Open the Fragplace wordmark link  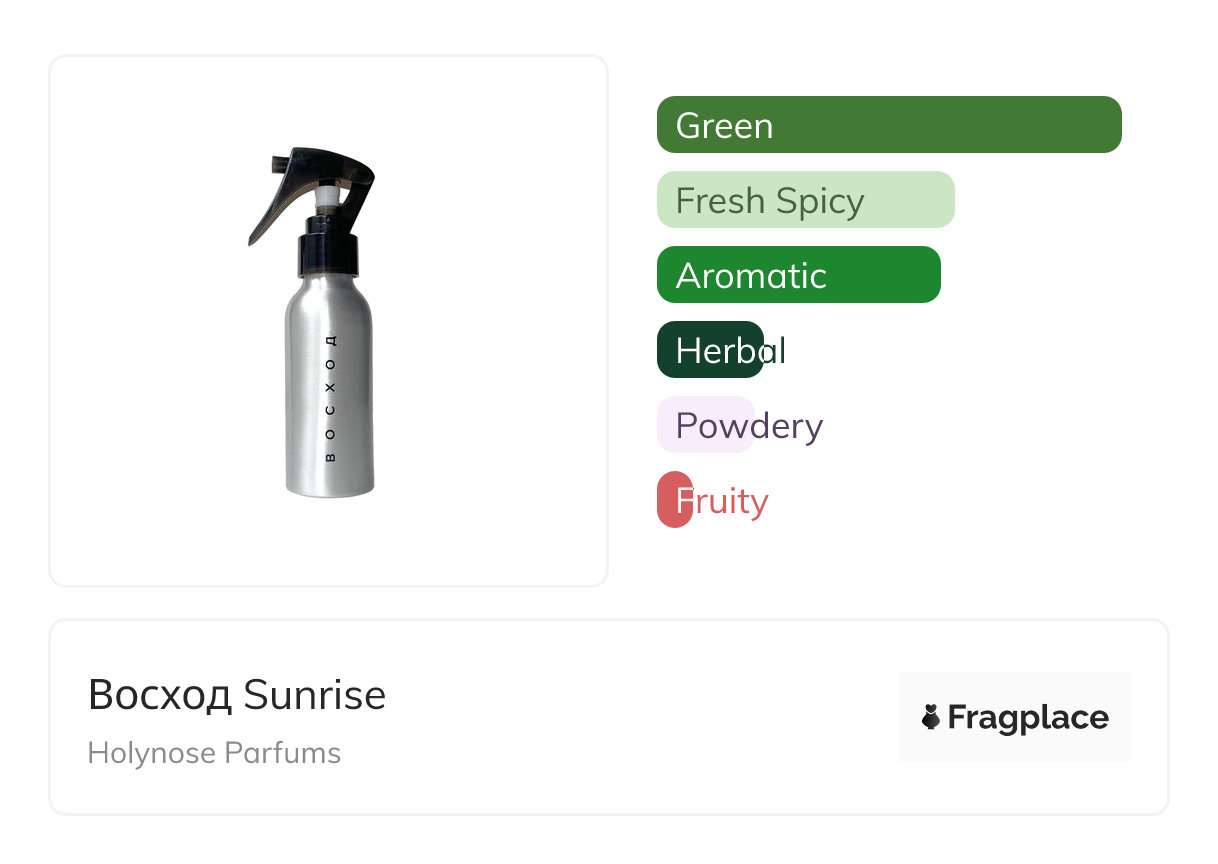1028,717
